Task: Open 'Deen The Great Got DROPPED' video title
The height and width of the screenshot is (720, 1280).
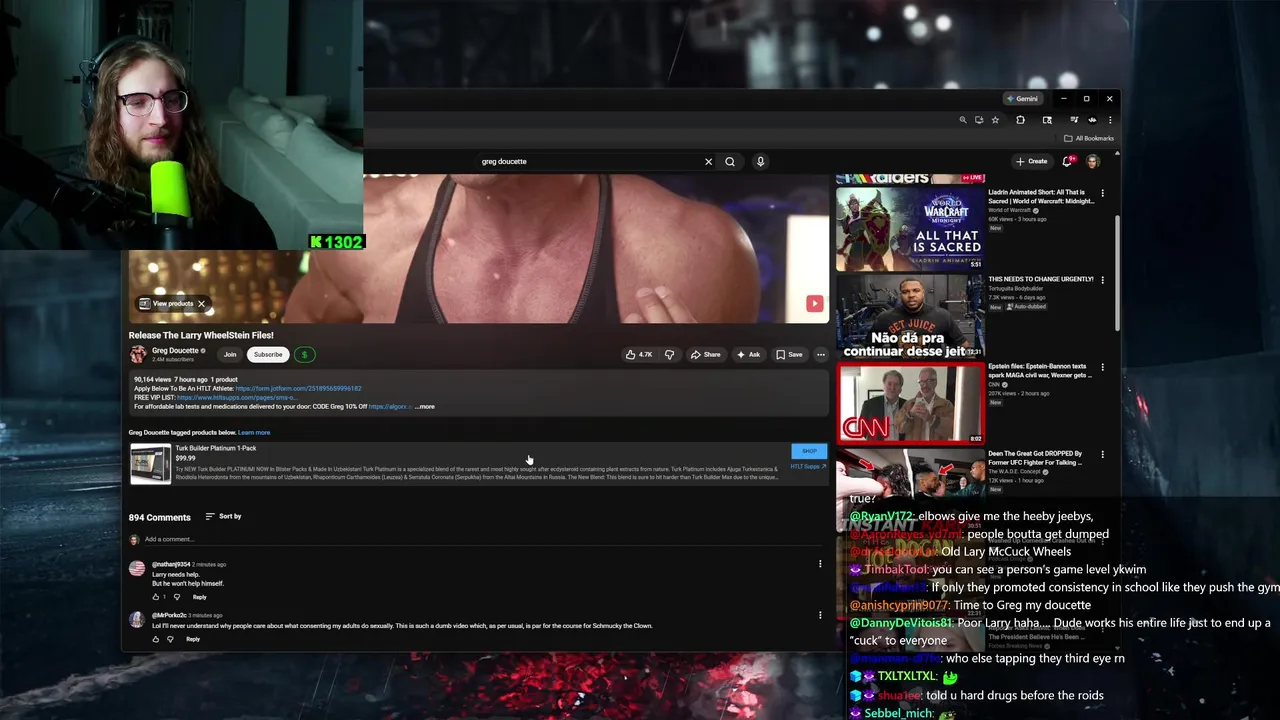Action: 1036,458
